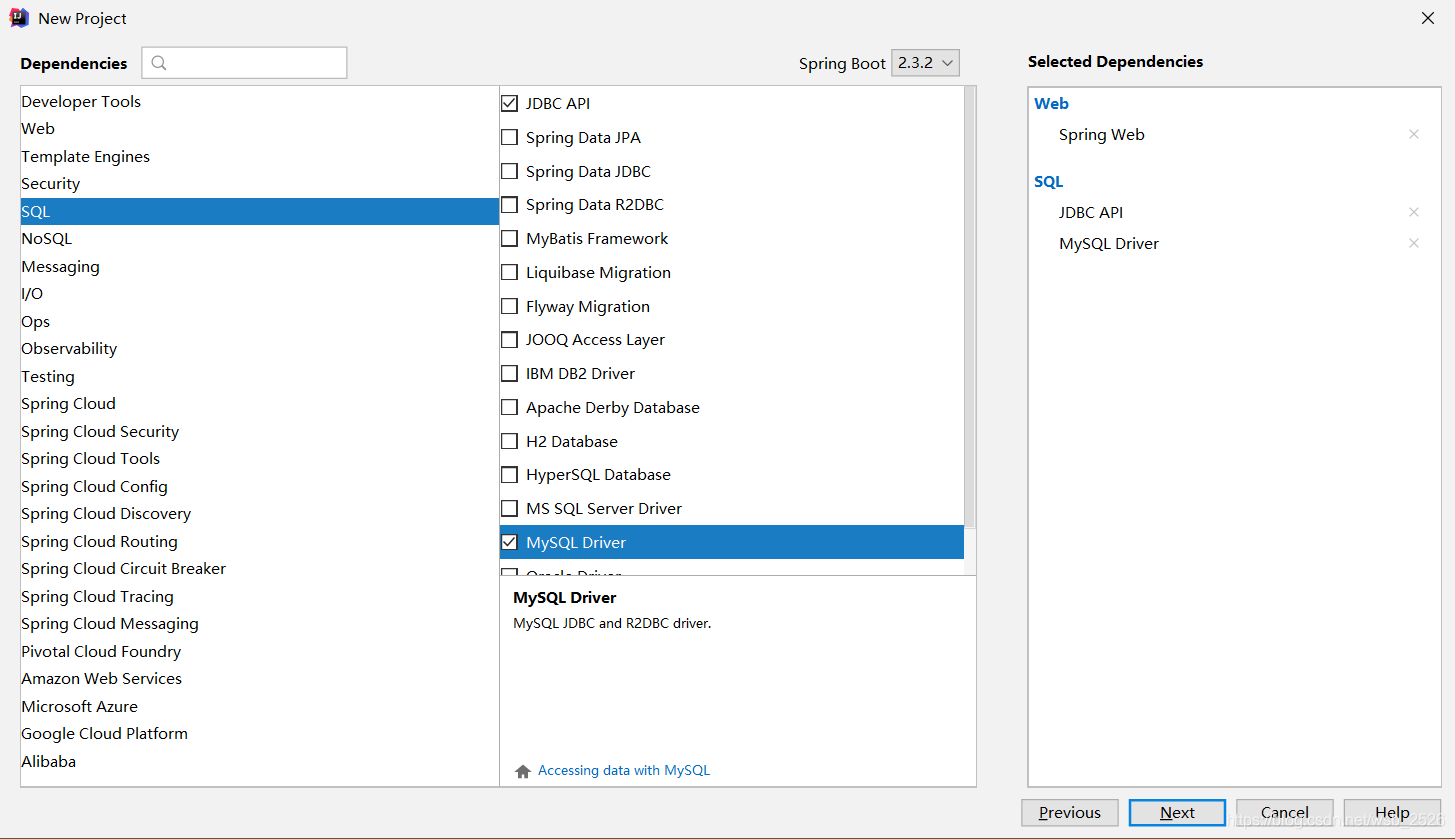Uncheck the JDBC API checkbox
The width and height of the screenshot is (1455, 839).
(x=510, y=103)
